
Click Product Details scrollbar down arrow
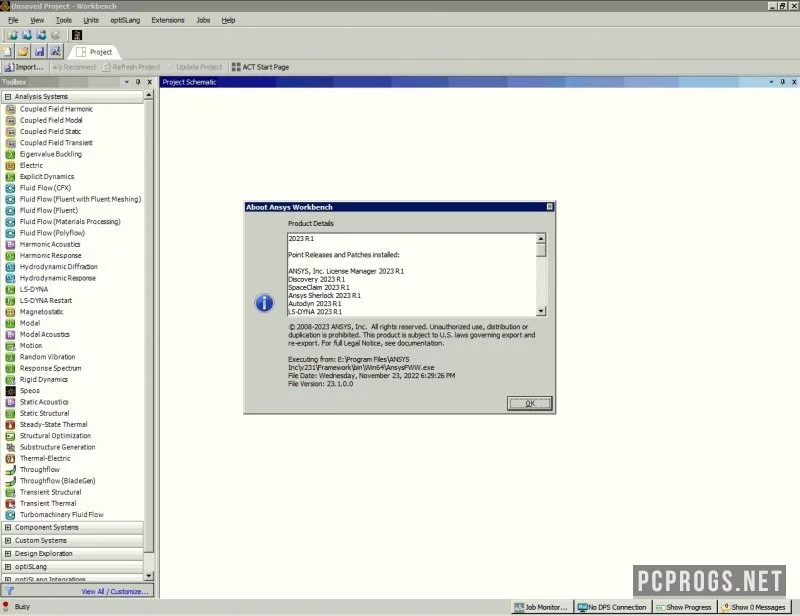(541, 311)
